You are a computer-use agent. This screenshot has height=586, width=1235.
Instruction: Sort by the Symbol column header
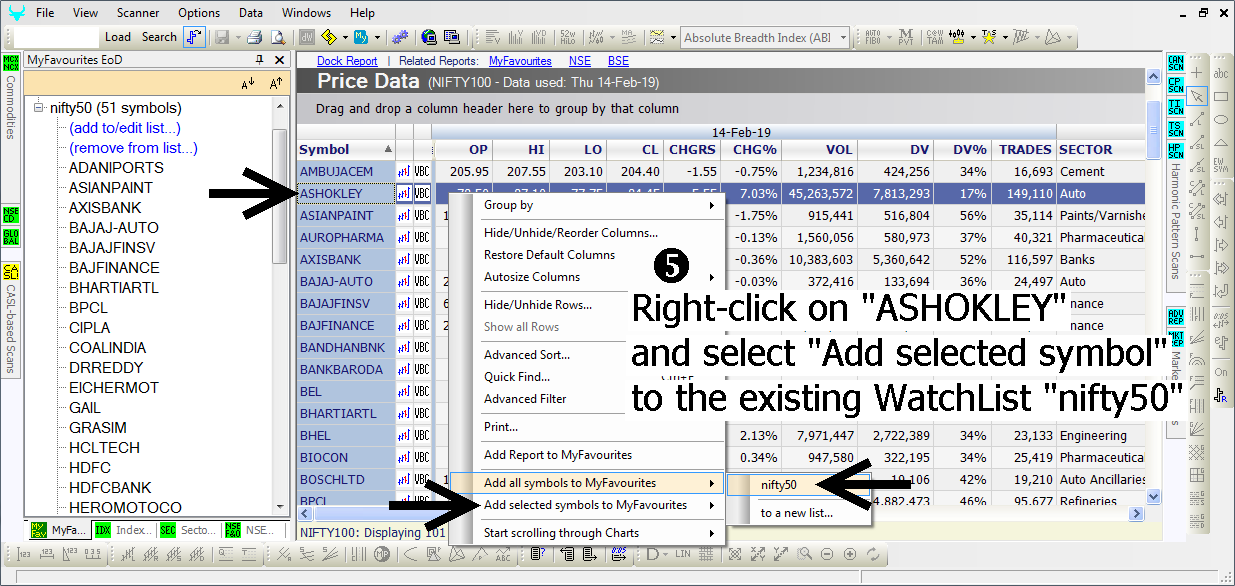pos(346,150)
